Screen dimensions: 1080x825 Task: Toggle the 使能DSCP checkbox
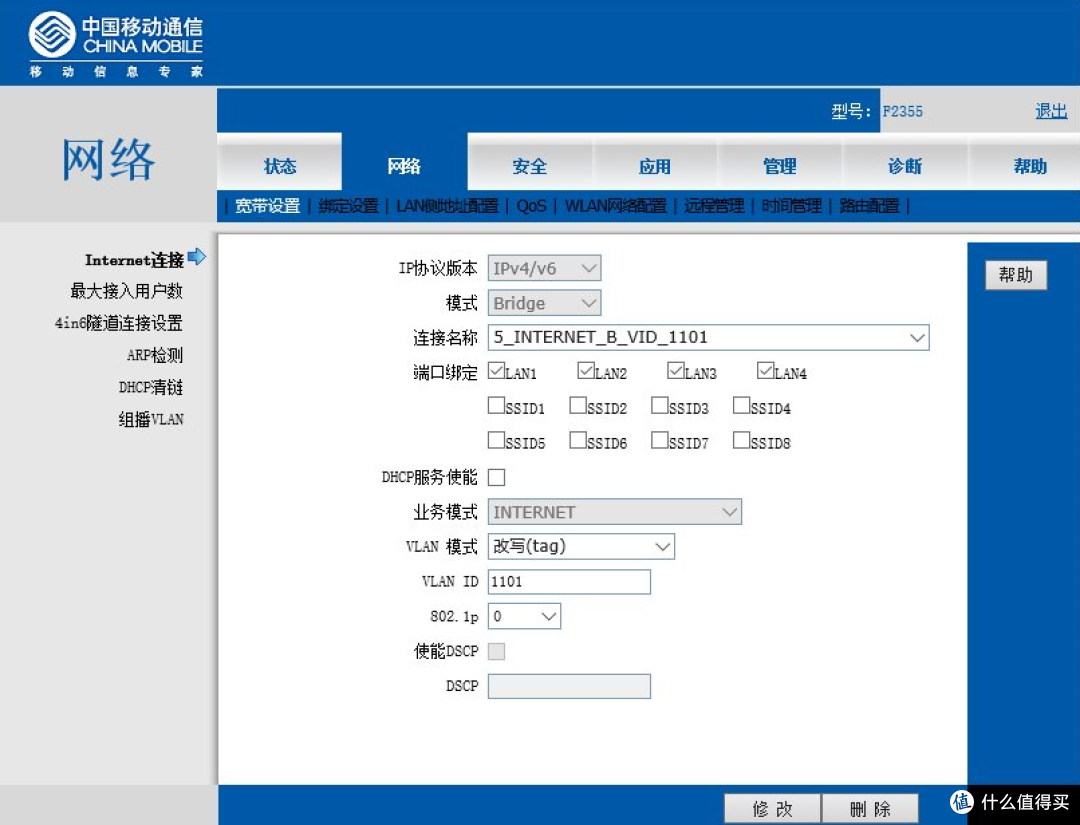point(496,651)
